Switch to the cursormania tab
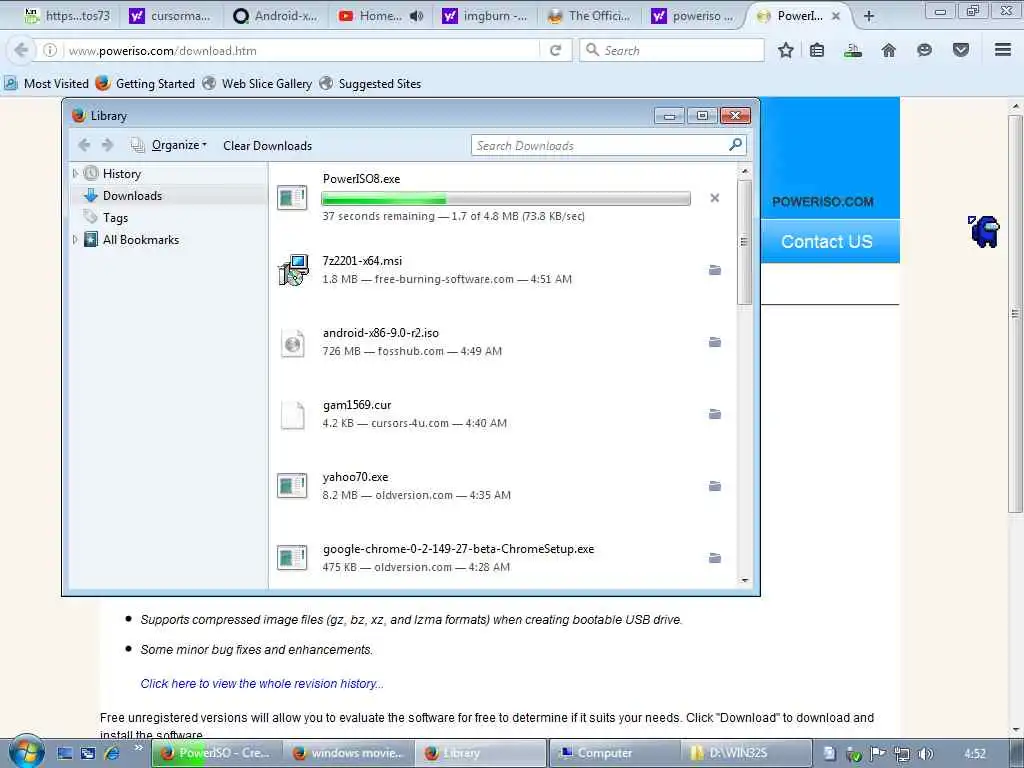 (x=171, y=16)
